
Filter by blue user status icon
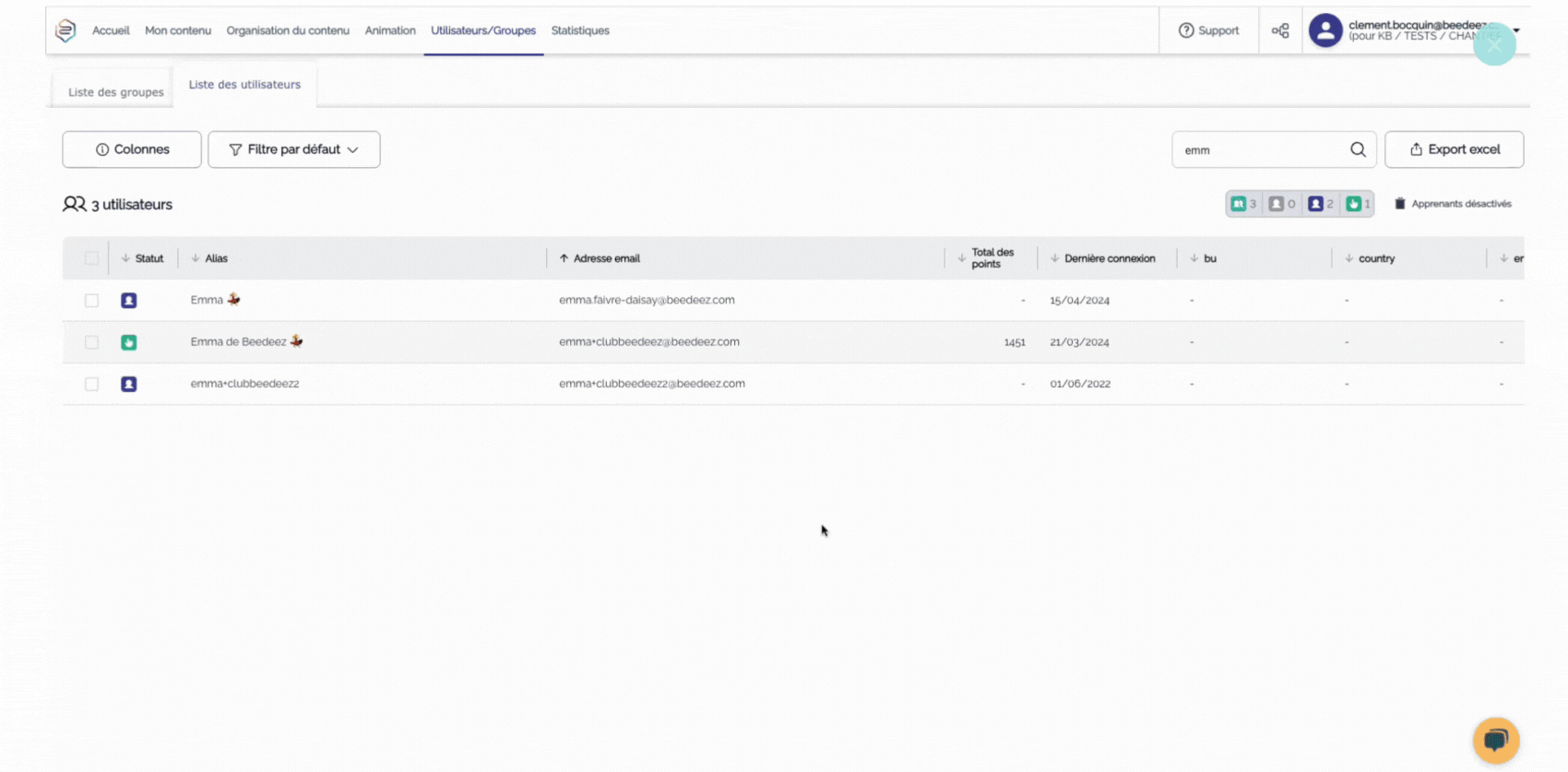(x=1320, y=204)
